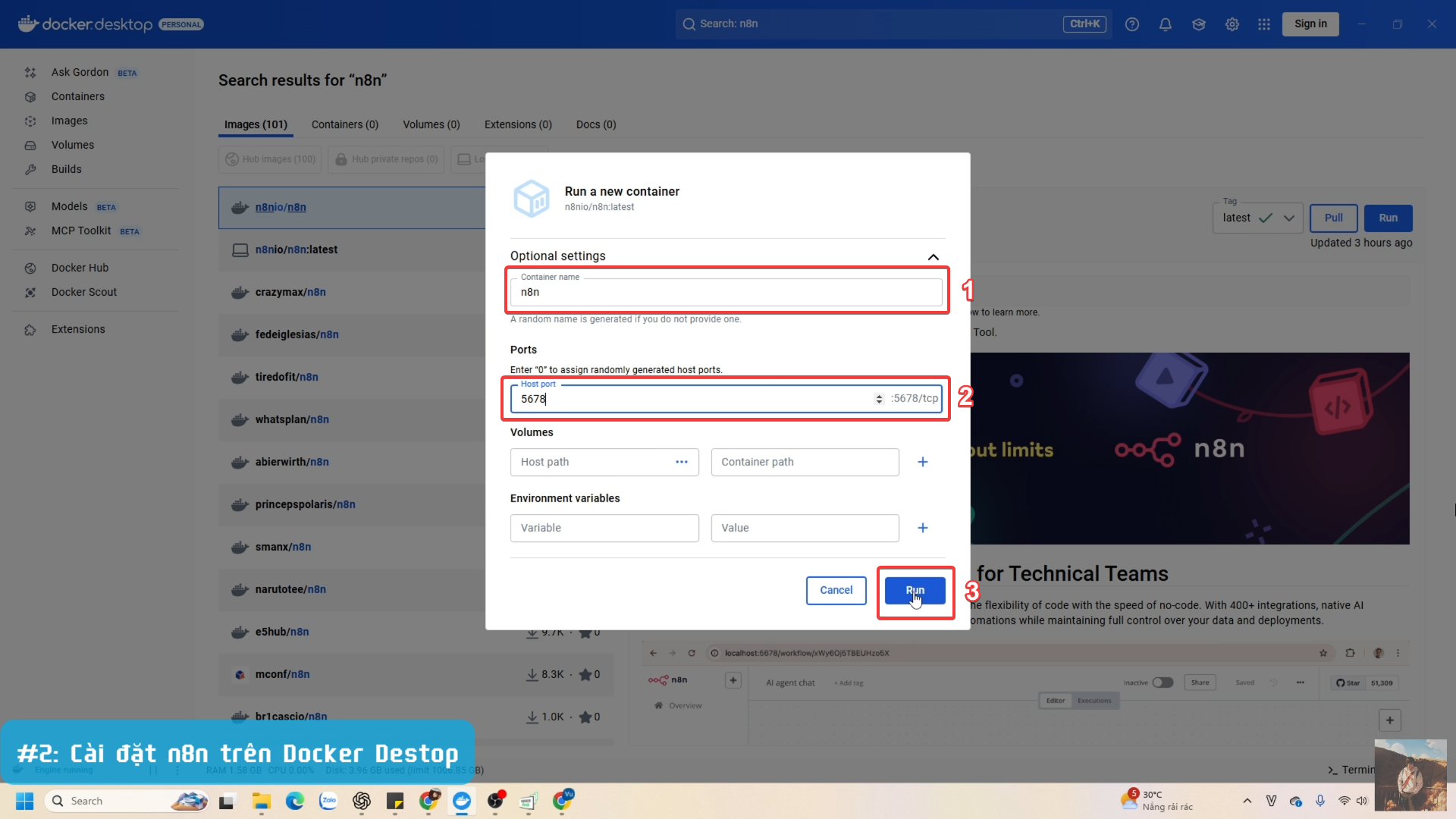Open Microsoft Edge from the taskbar
Screen dimensions: 1456x819
295,801
